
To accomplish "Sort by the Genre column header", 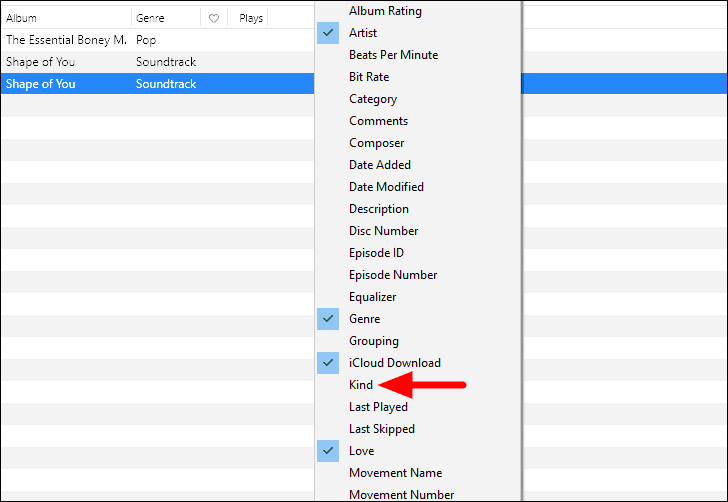I will [166, 18].
